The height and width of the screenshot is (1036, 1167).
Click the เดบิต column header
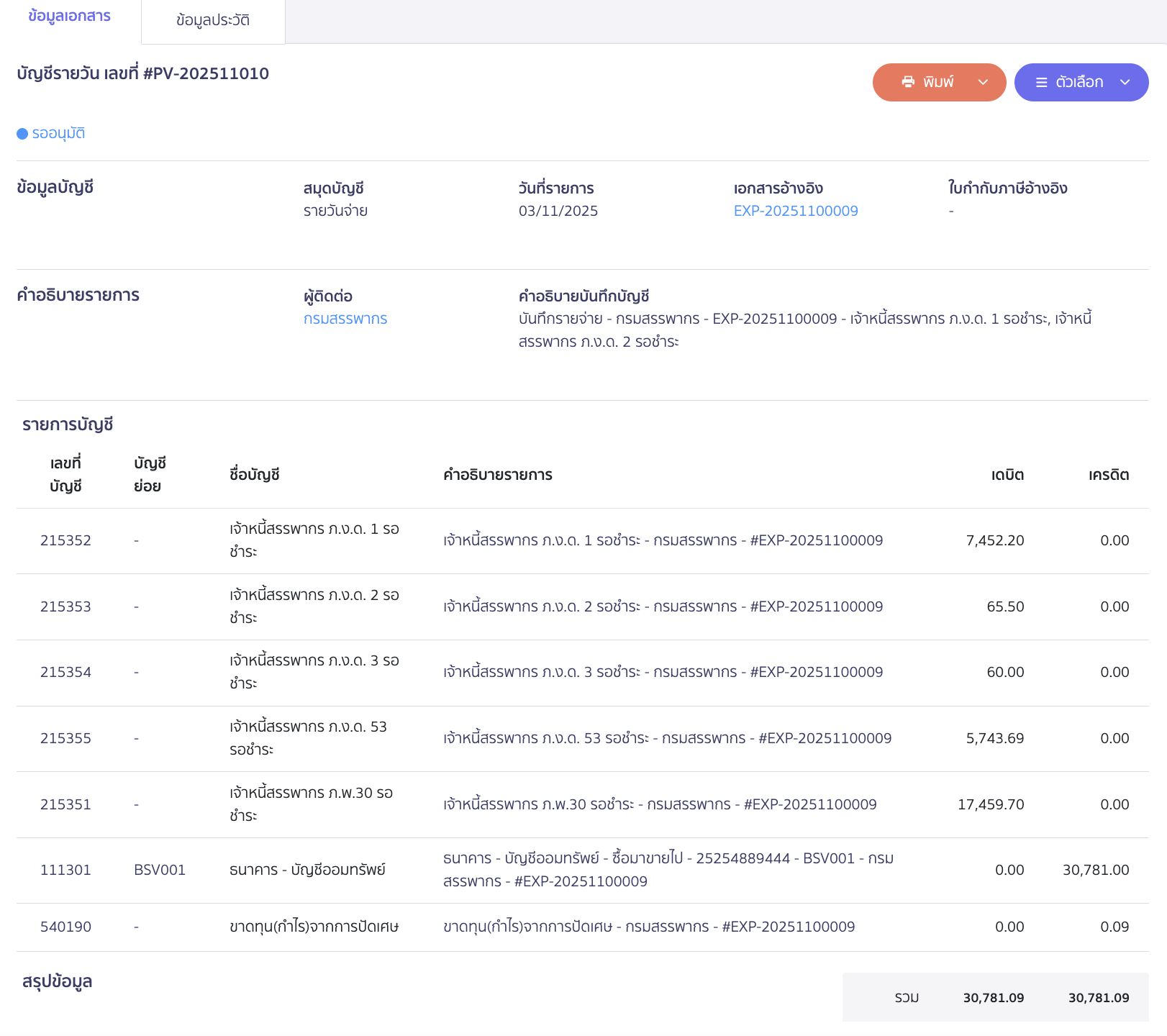[1007, 475]
